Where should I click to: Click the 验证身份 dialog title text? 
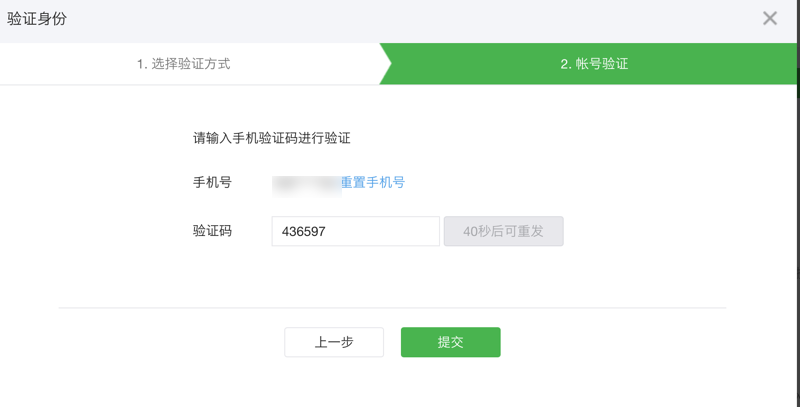click(37, 18)
